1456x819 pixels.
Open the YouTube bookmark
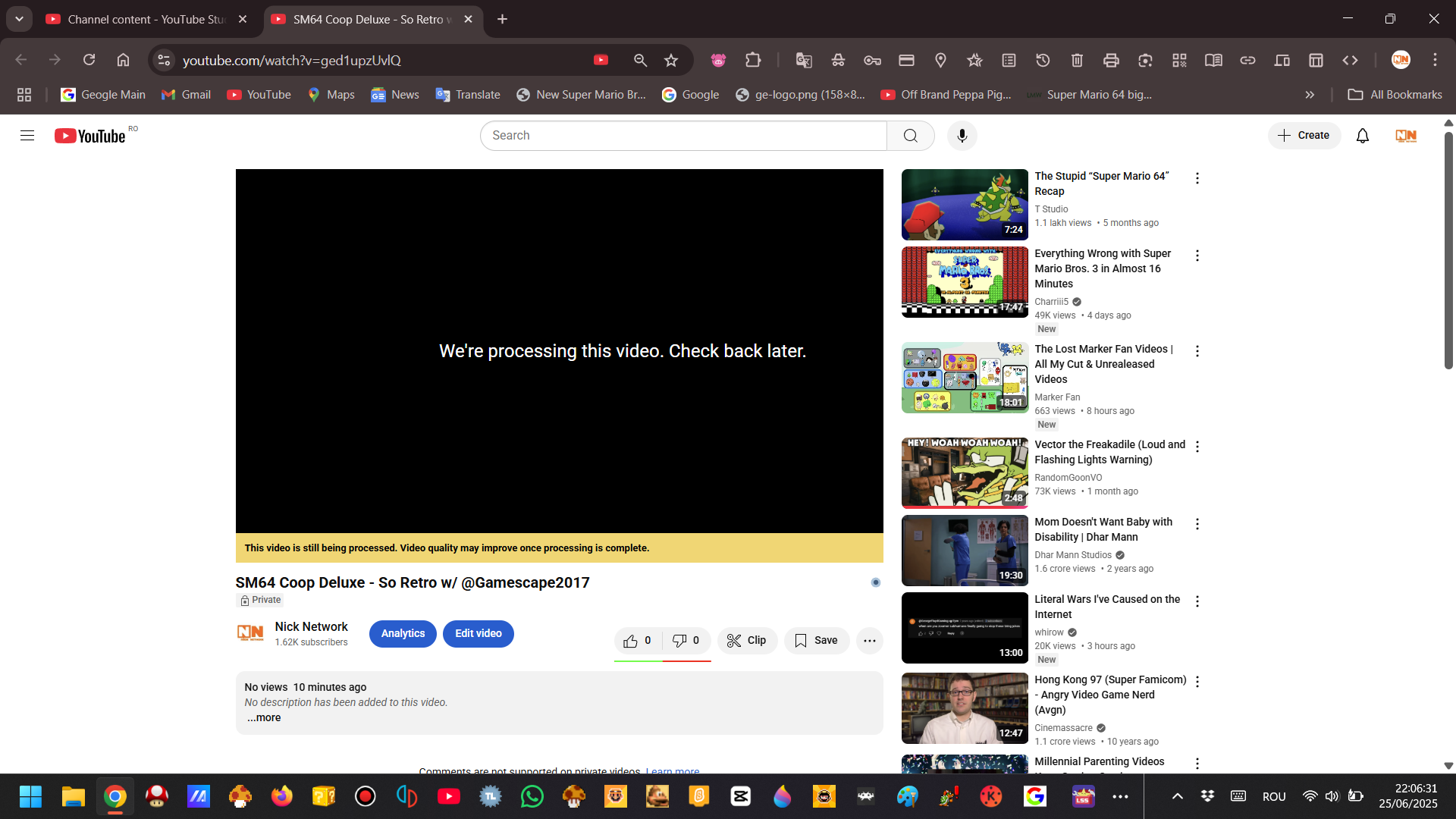[x=259, y=95]
